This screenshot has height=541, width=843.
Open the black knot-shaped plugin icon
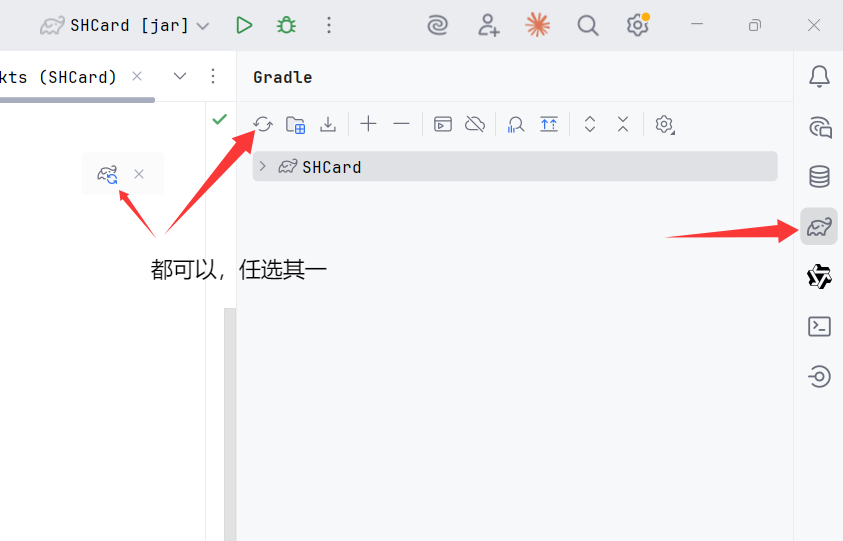pyautogui.click(x=819, y=276)
